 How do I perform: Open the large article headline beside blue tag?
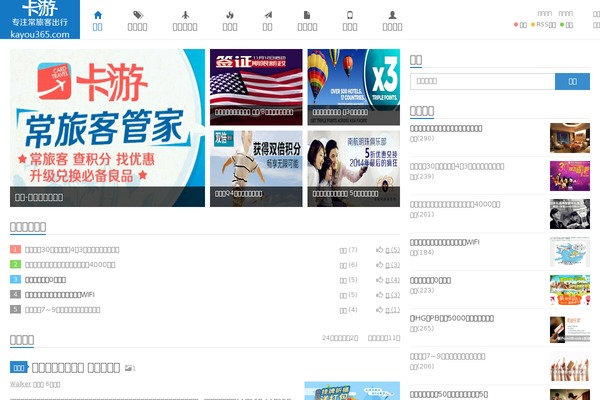click(76, 368)
